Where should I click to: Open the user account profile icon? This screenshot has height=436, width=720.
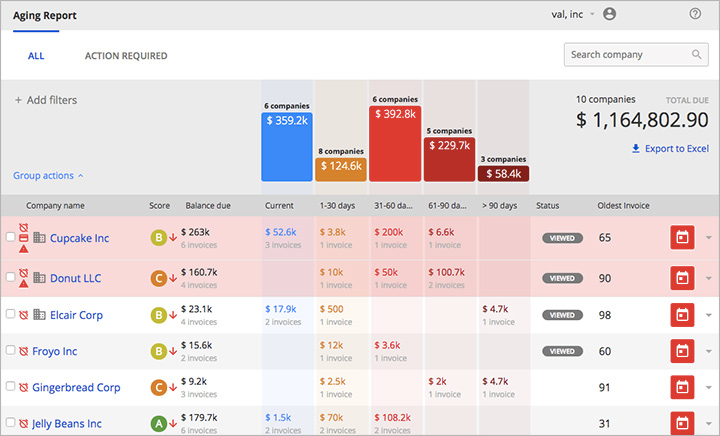pos(610,14)
